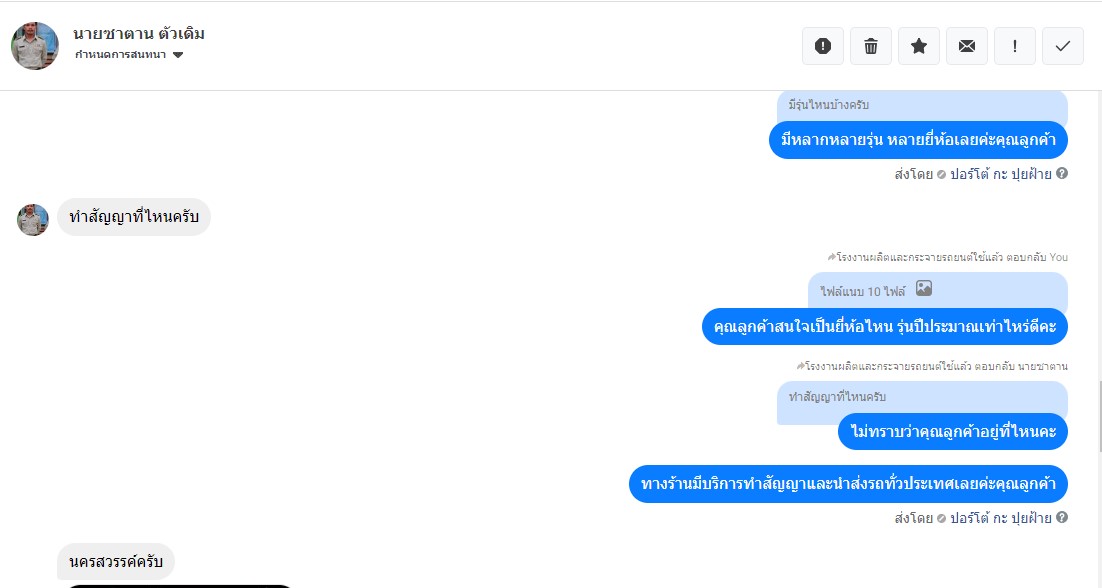Mark conversation done with checkmark icon

tap(1063, 46)
